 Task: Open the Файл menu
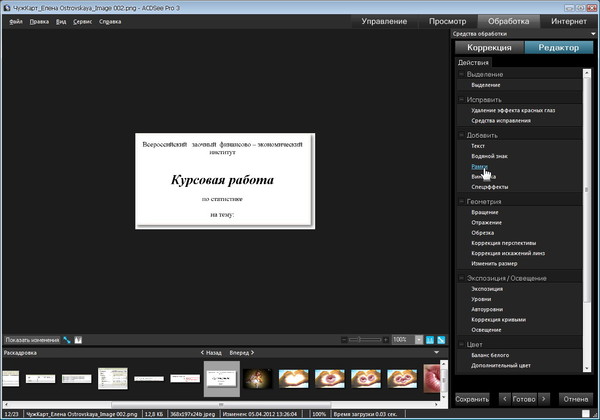click(x=16, y=22)
